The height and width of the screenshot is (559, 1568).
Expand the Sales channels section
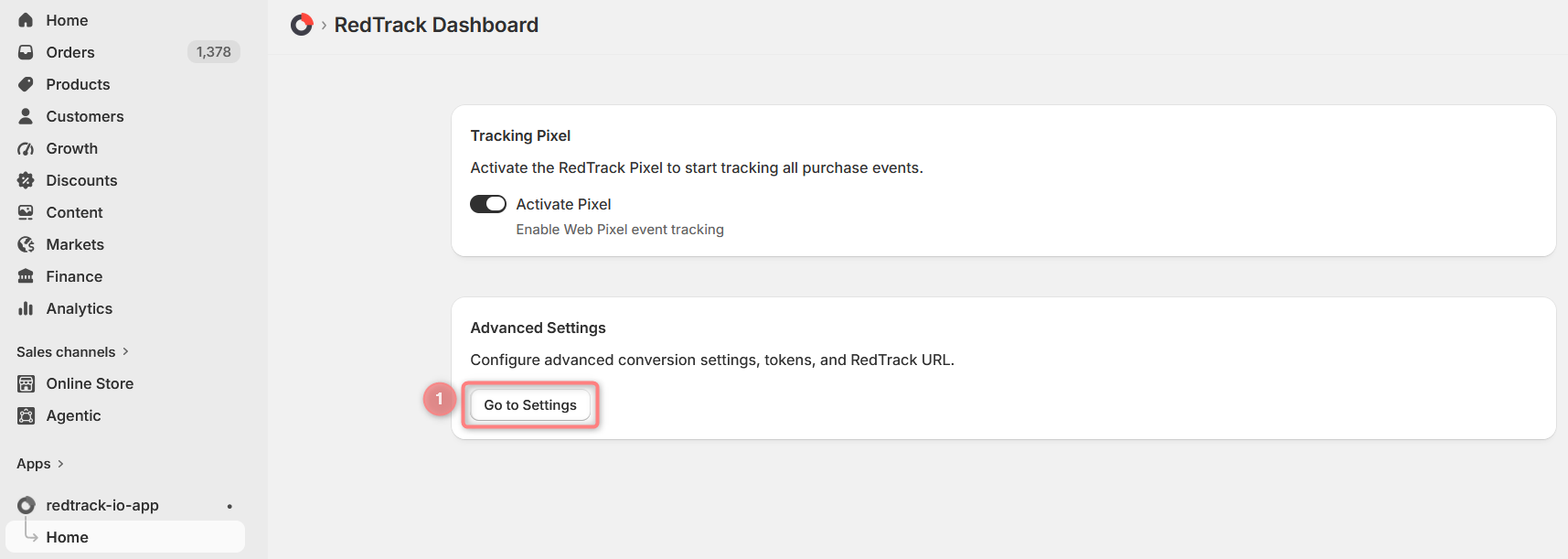(x=72, y=351)
